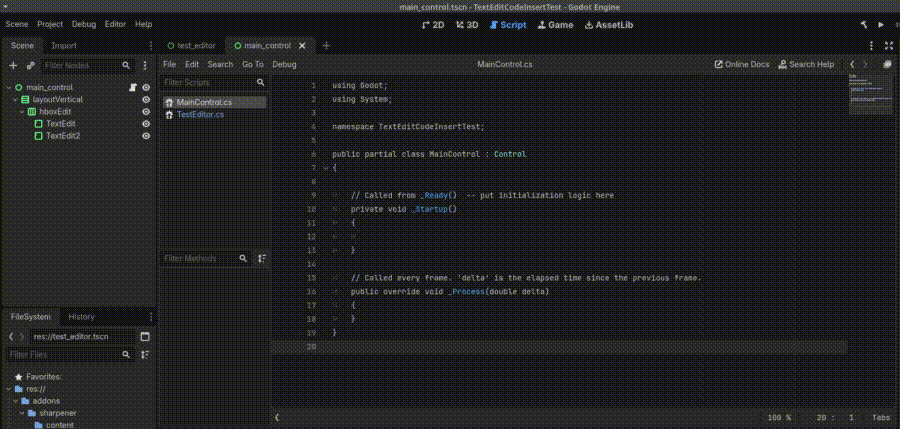This screenshot has height=429, width=900.
Task: Click the Add Child Node plus icon
Action: (13, 65)
